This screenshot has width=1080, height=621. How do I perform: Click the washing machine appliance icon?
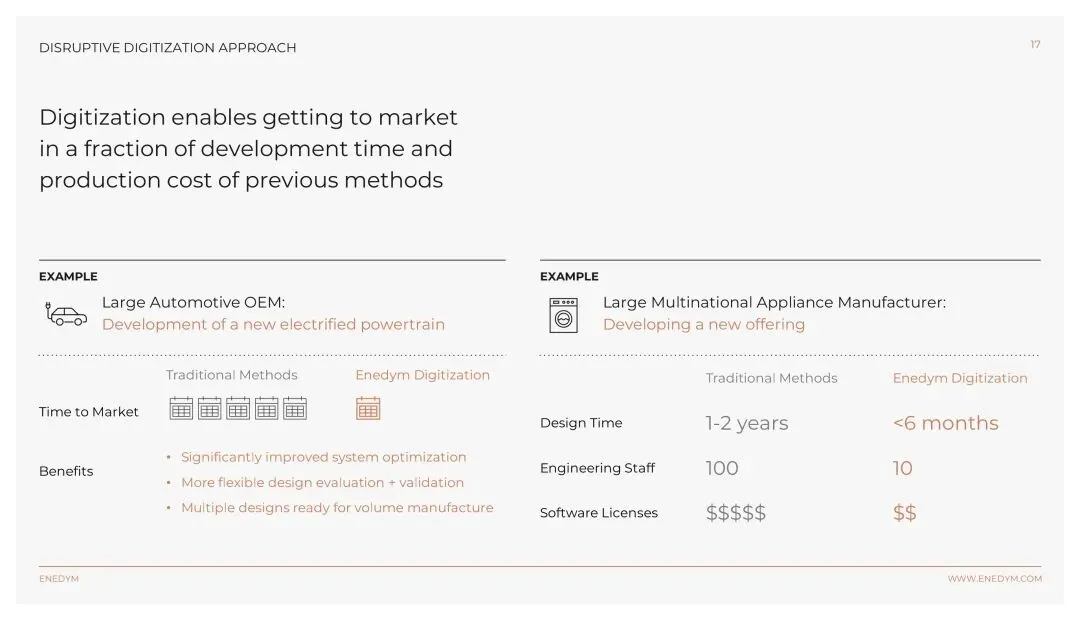(x=563, y=314)
